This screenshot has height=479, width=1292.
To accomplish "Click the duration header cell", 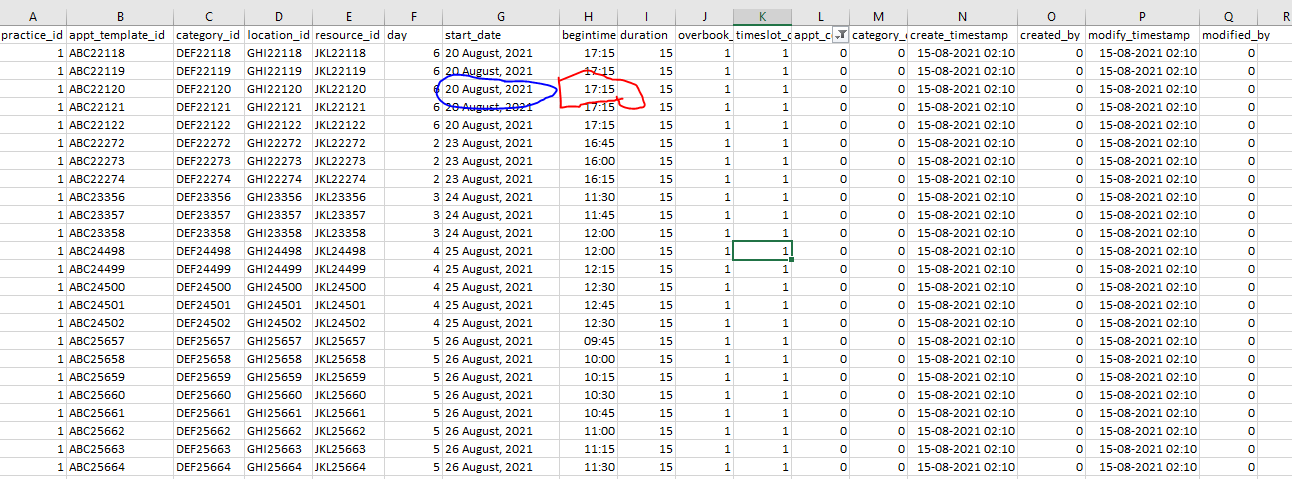I will [x=646, y=35].
